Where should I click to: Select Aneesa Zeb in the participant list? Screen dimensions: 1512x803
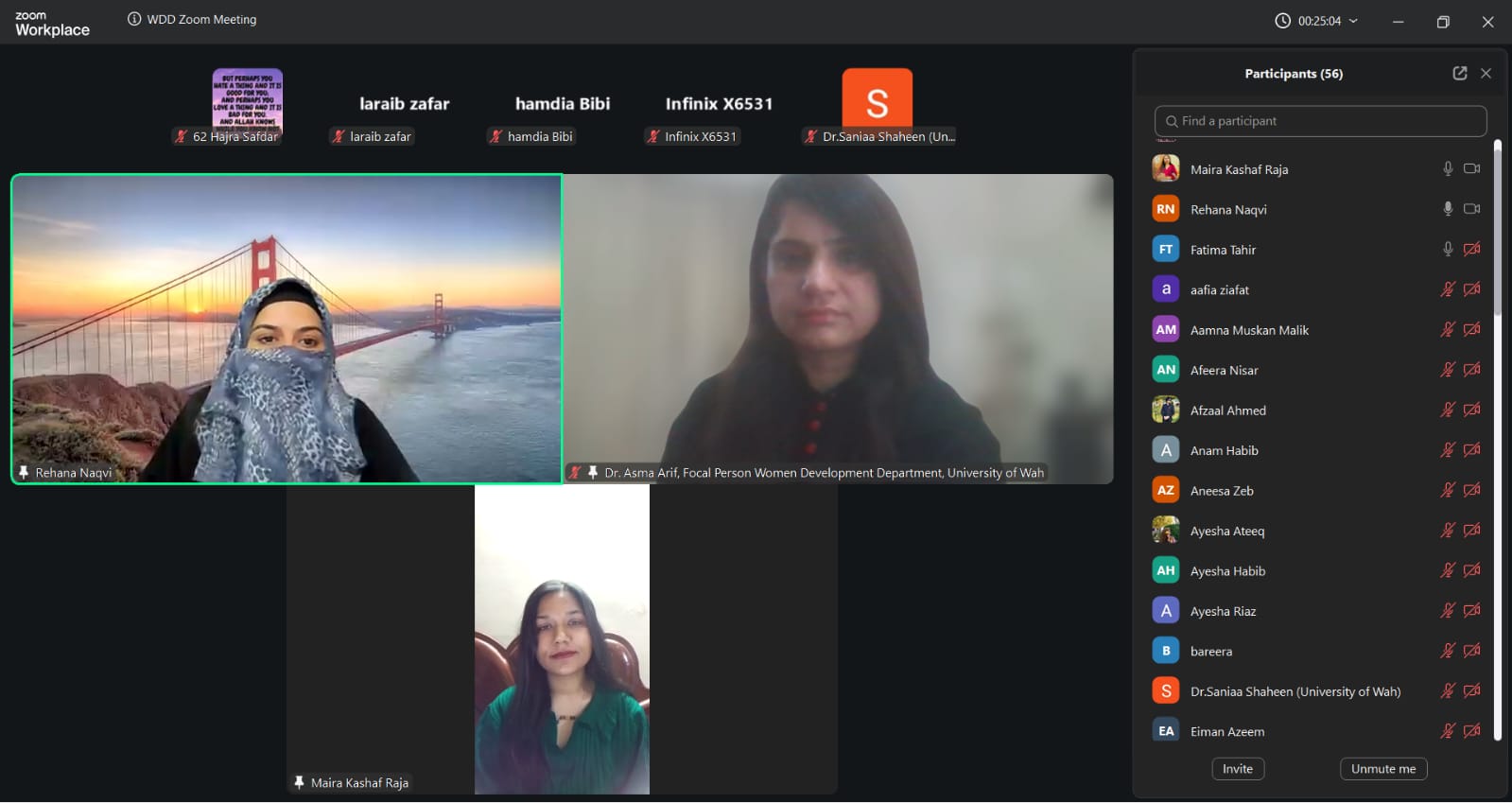click(1221, 491)
